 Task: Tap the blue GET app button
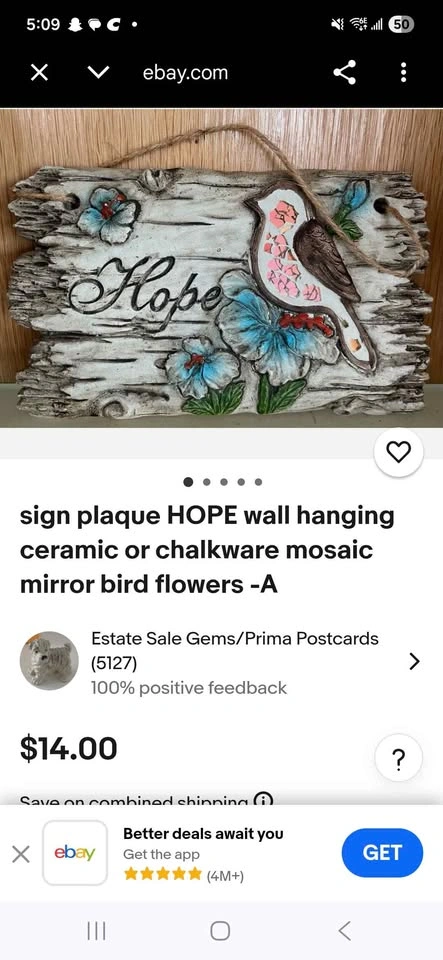382,852
